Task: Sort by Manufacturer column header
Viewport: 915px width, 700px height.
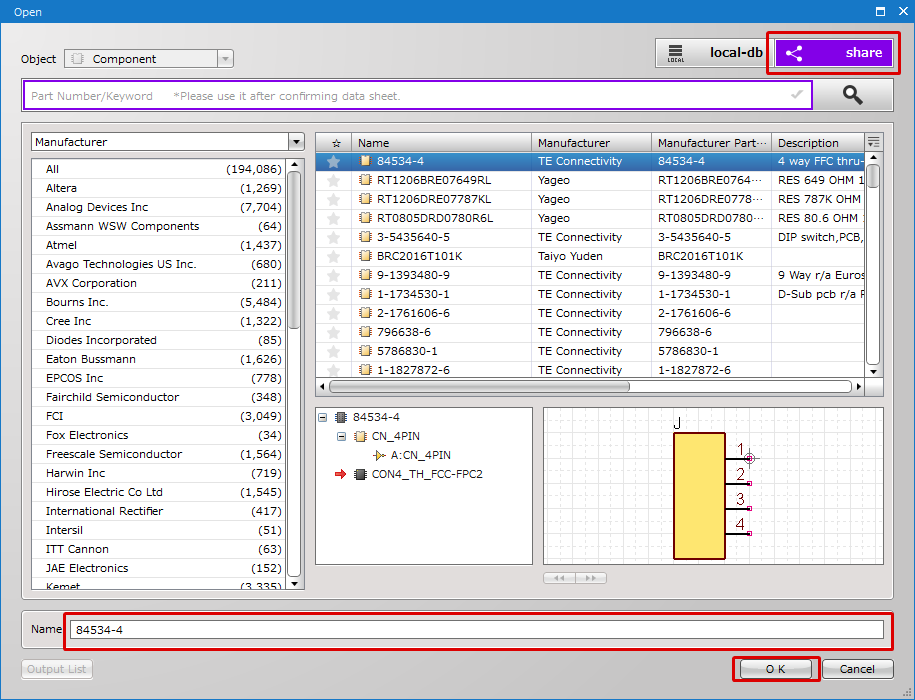Action: pos(592,143)
